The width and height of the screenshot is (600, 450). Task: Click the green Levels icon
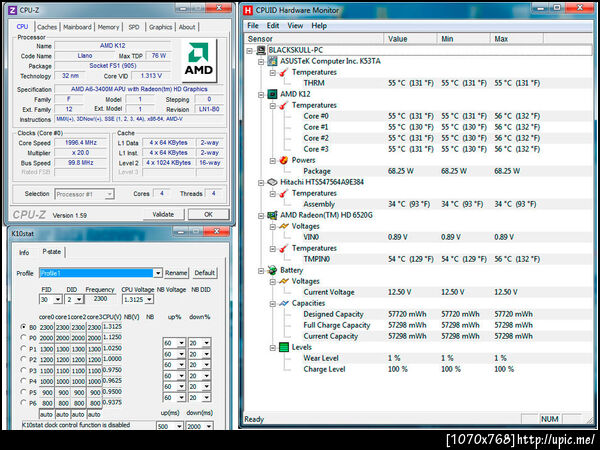click(284, 347)
